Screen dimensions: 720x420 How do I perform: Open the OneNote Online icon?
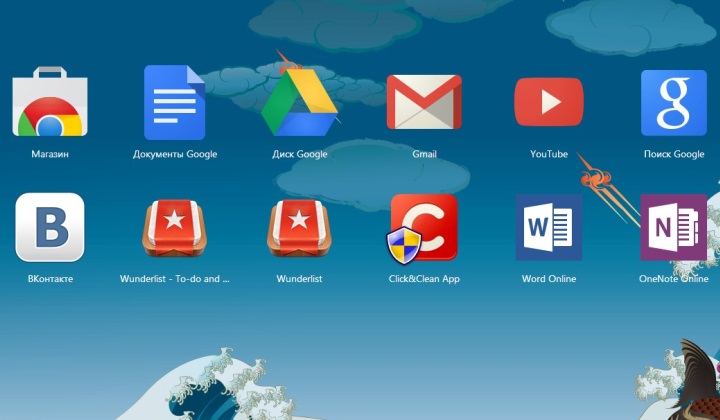point(674,227)
